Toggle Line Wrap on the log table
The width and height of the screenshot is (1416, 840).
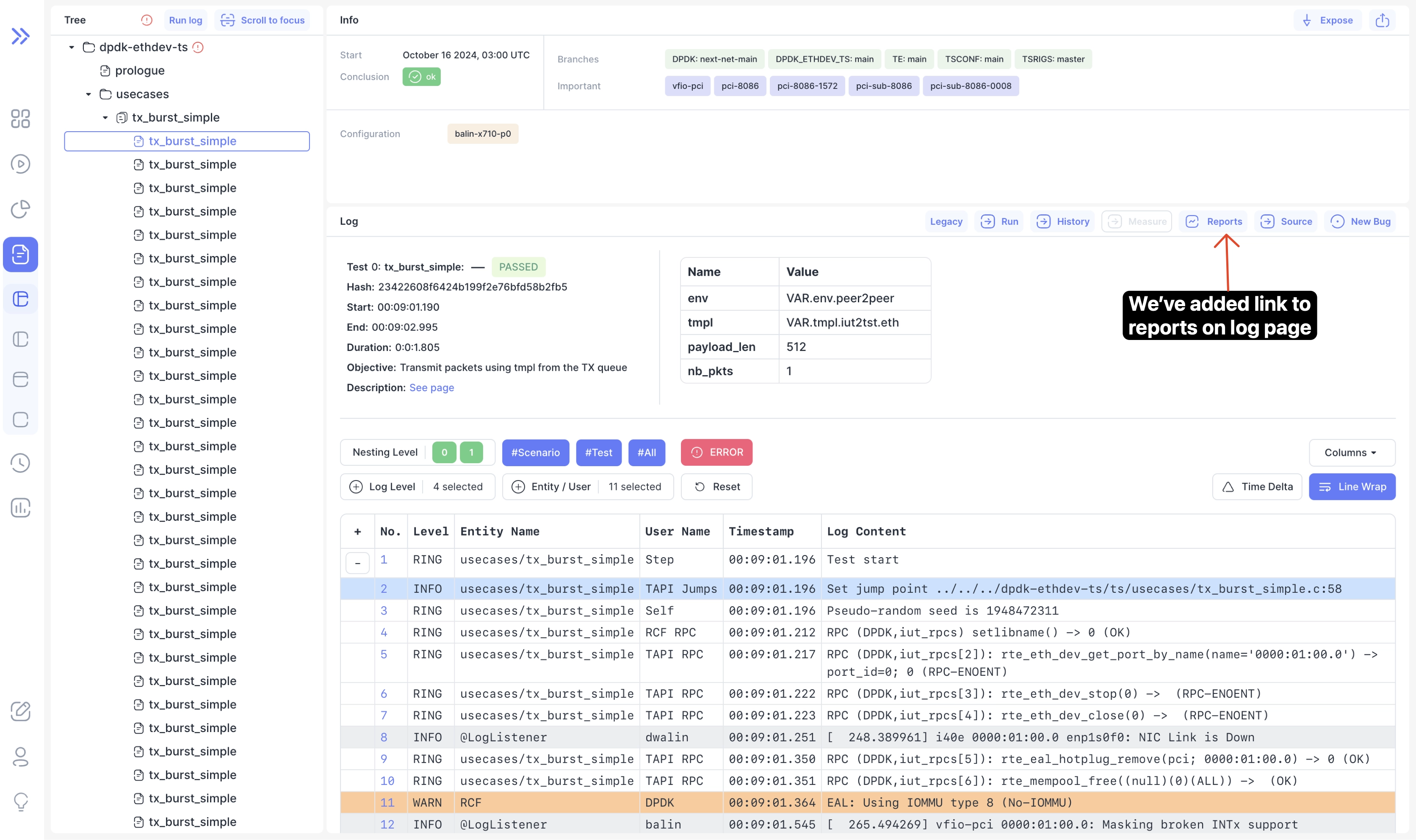[1352, 487]
